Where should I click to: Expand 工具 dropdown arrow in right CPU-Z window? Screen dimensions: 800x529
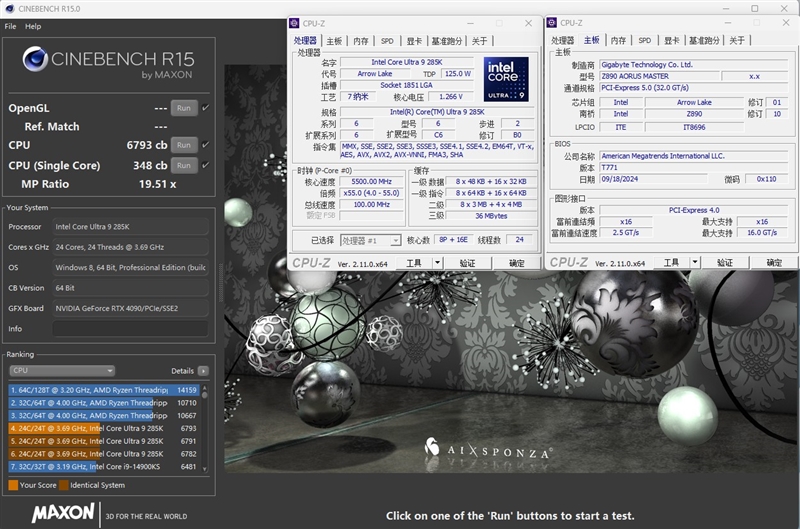(695, 263)
